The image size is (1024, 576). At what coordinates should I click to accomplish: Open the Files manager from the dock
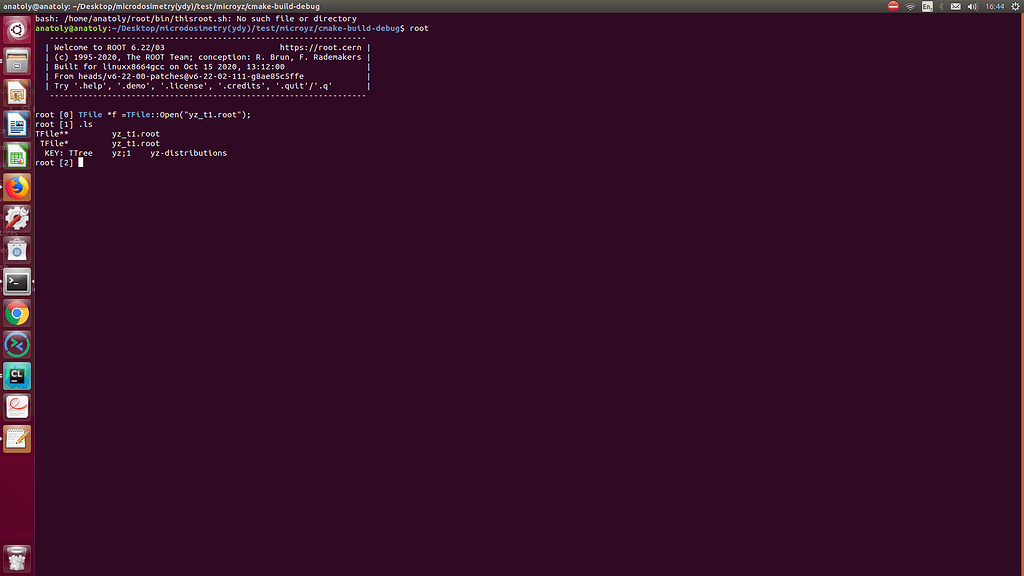click(17, 62)
